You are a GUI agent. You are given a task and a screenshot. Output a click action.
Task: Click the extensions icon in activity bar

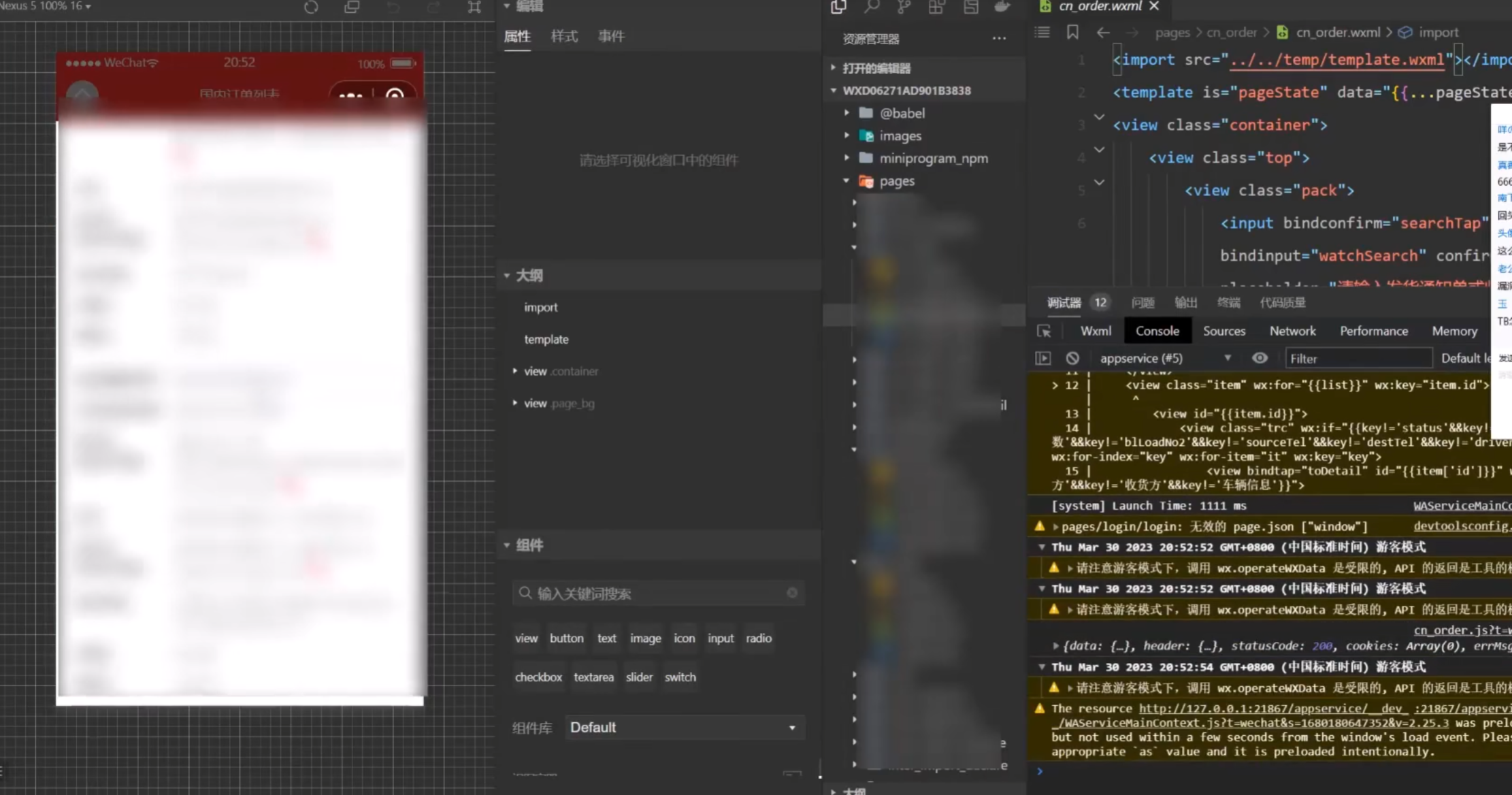pos(936,7)
